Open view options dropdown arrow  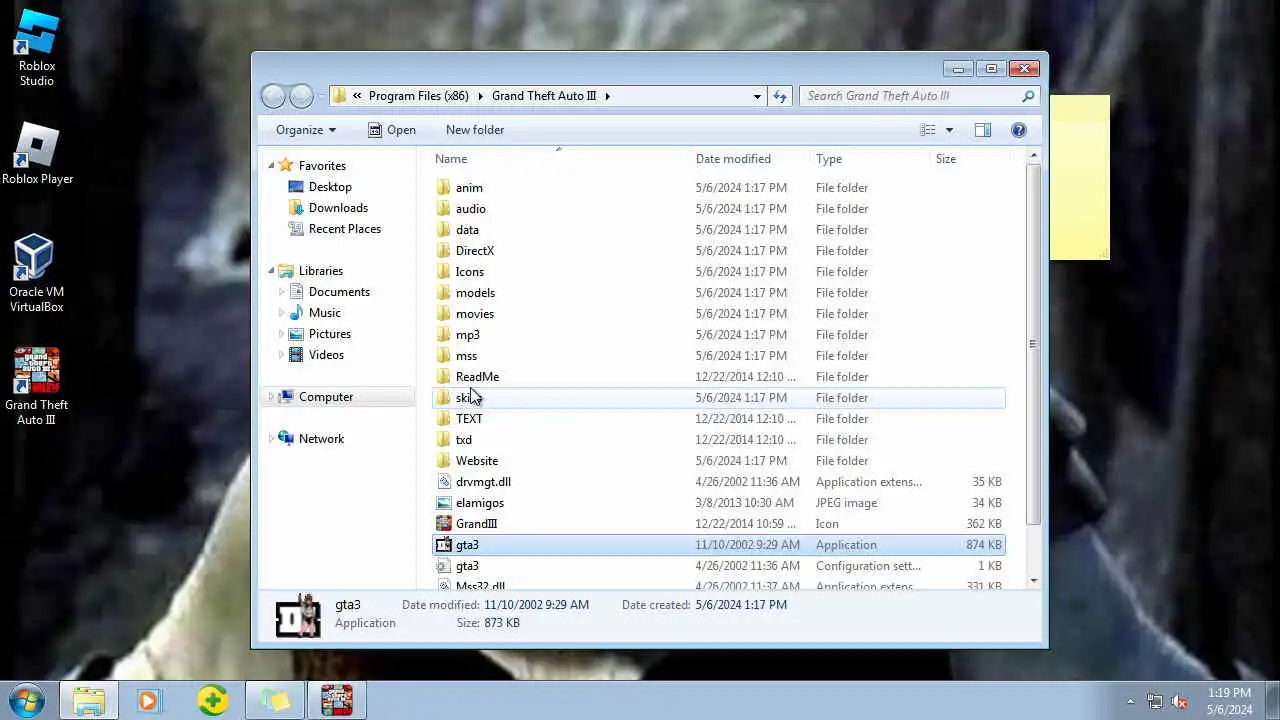coord(949,130)
